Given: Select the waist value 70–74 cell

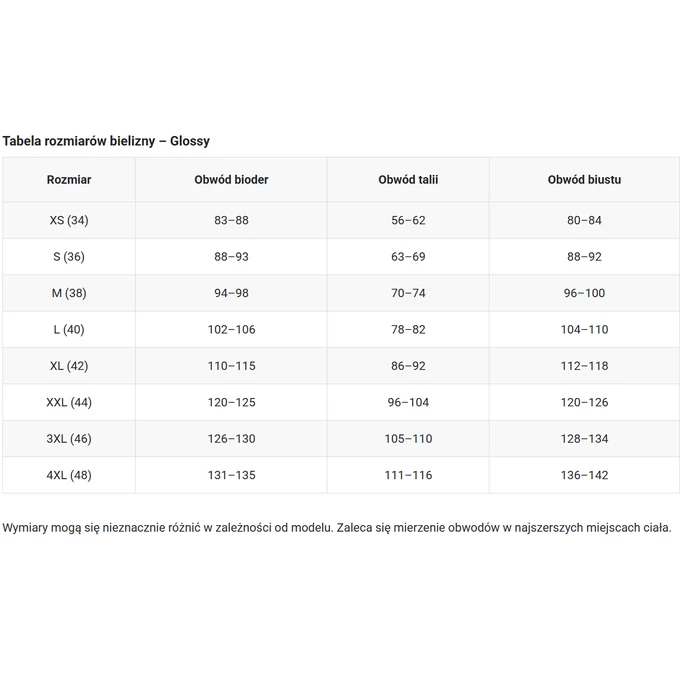Looking at the screenshot, I should (408, 293).
